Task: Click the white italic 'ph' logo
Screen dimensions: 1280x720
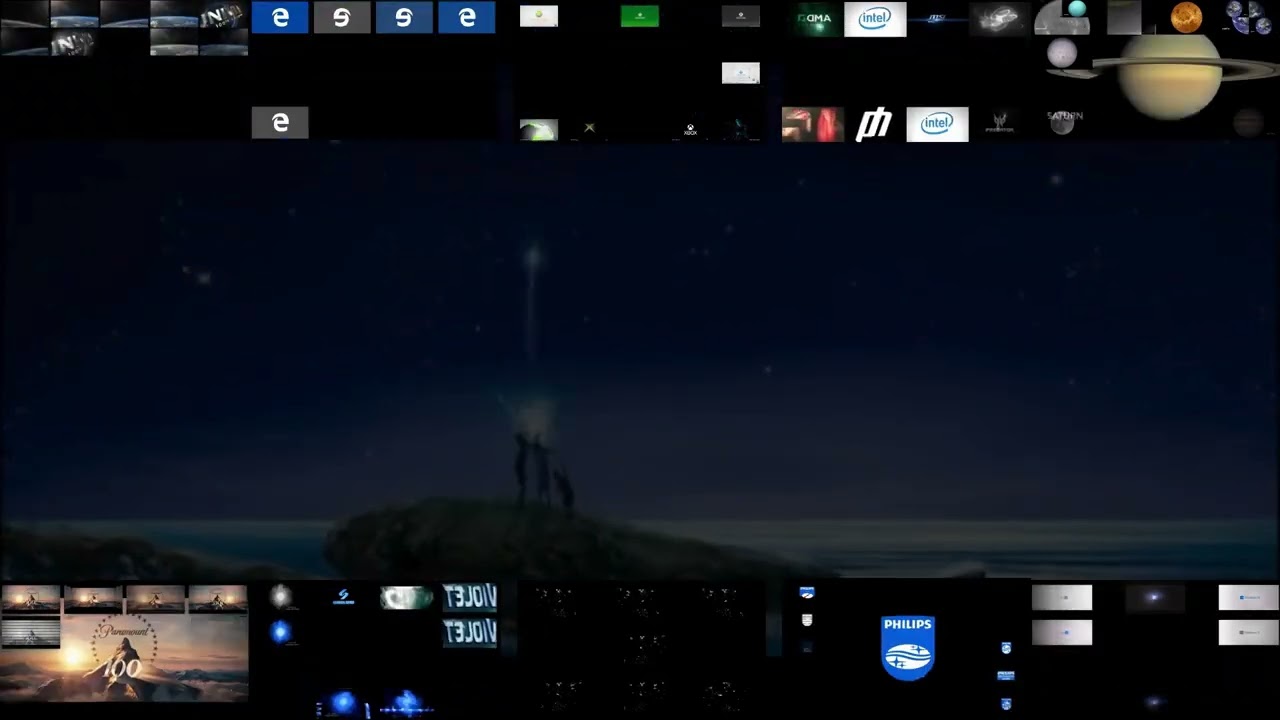Action: 874,125
